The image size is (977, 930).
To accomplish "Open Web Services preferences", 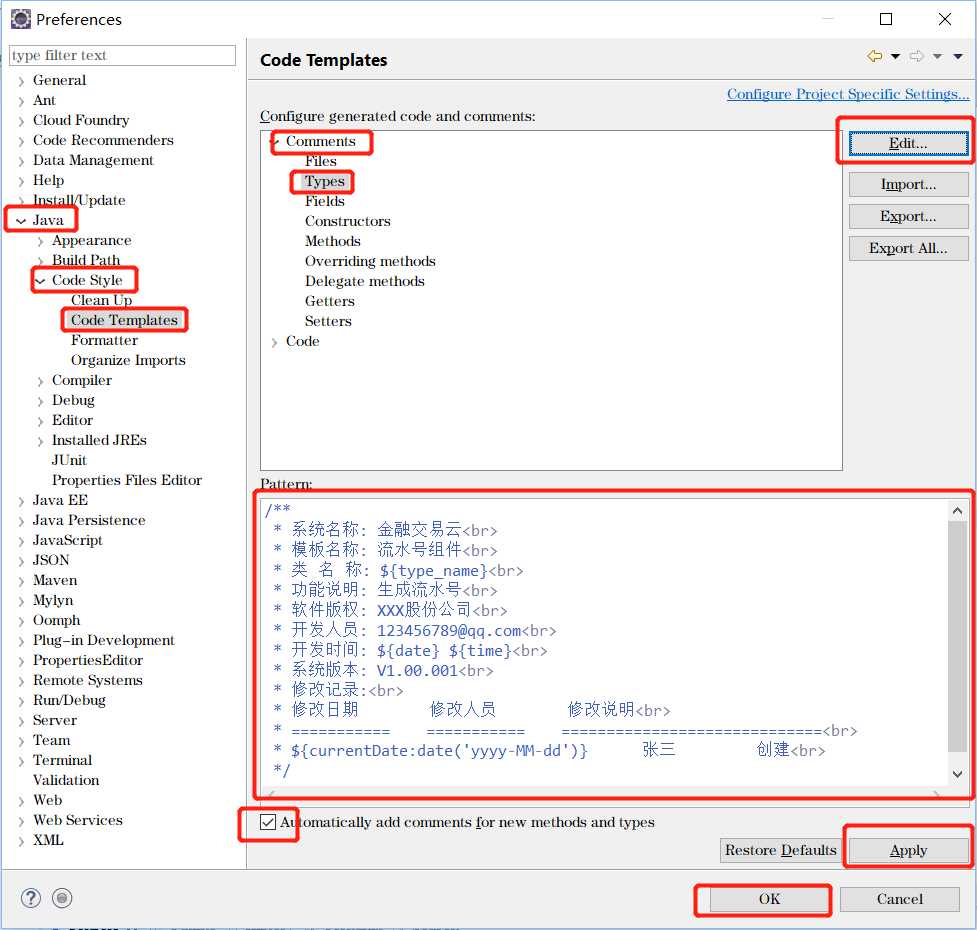I will click(x=77, y=820).
